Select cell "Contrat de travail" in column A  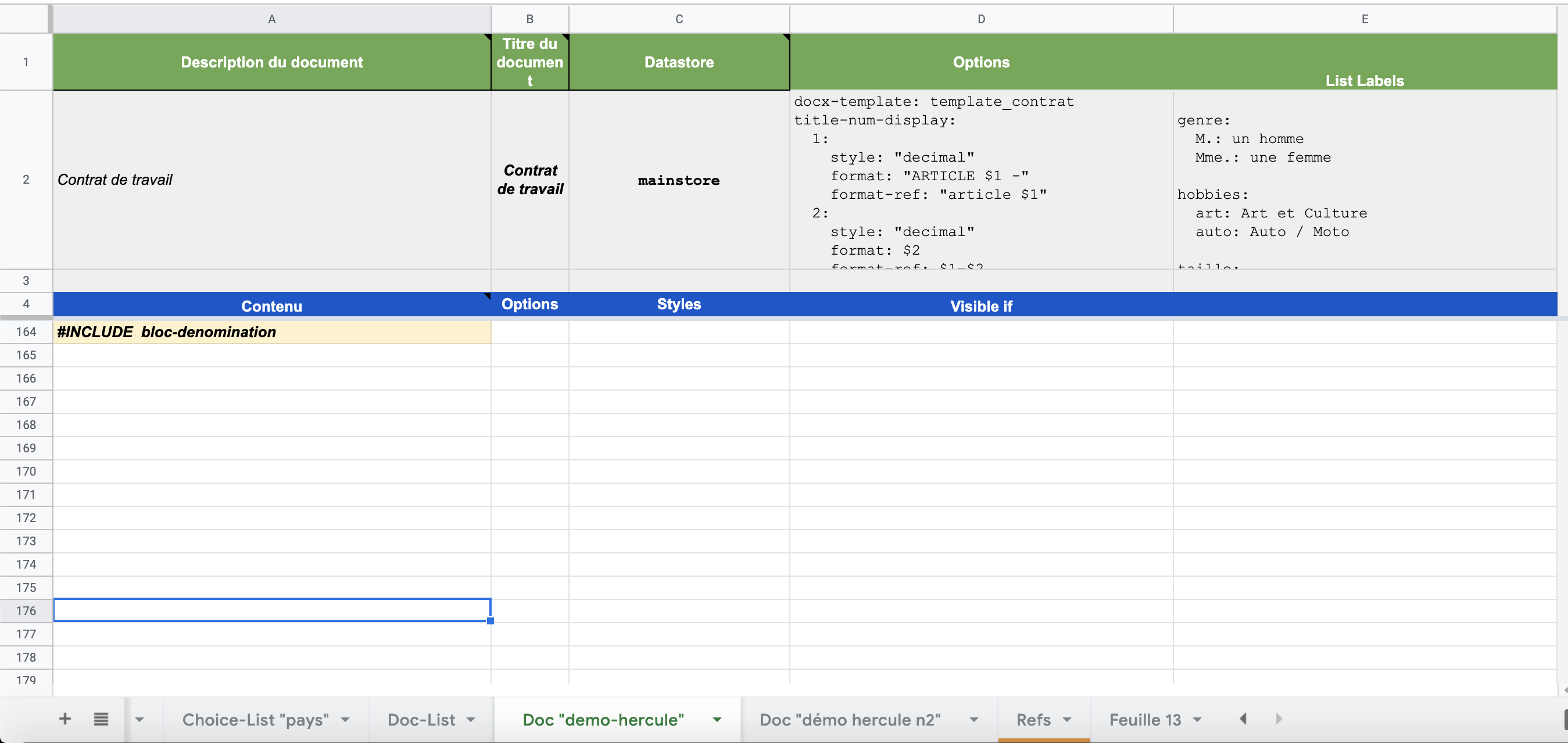coord(272,180)
